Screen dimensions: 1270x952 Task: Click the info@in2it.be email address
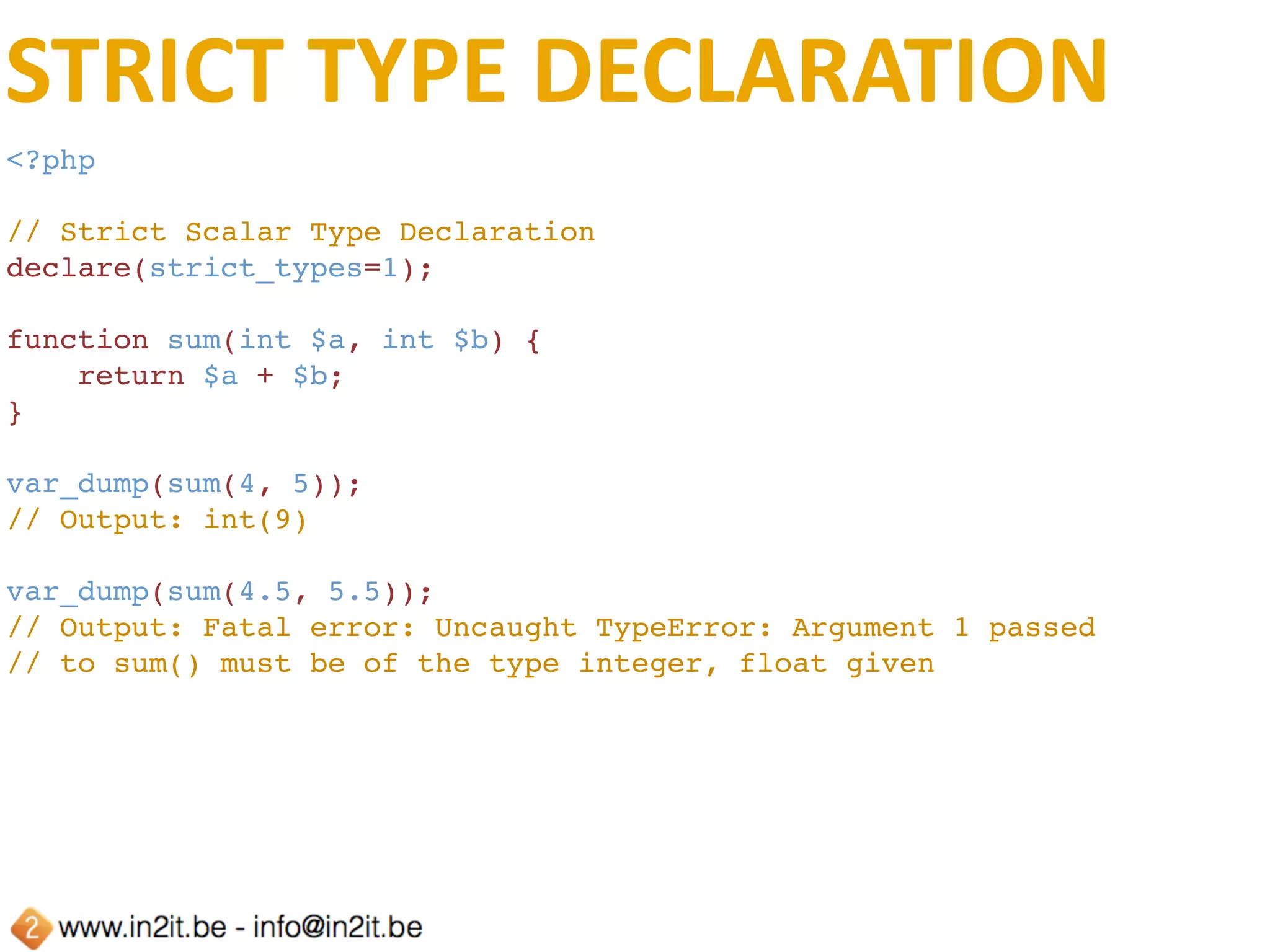click(338, 928)
